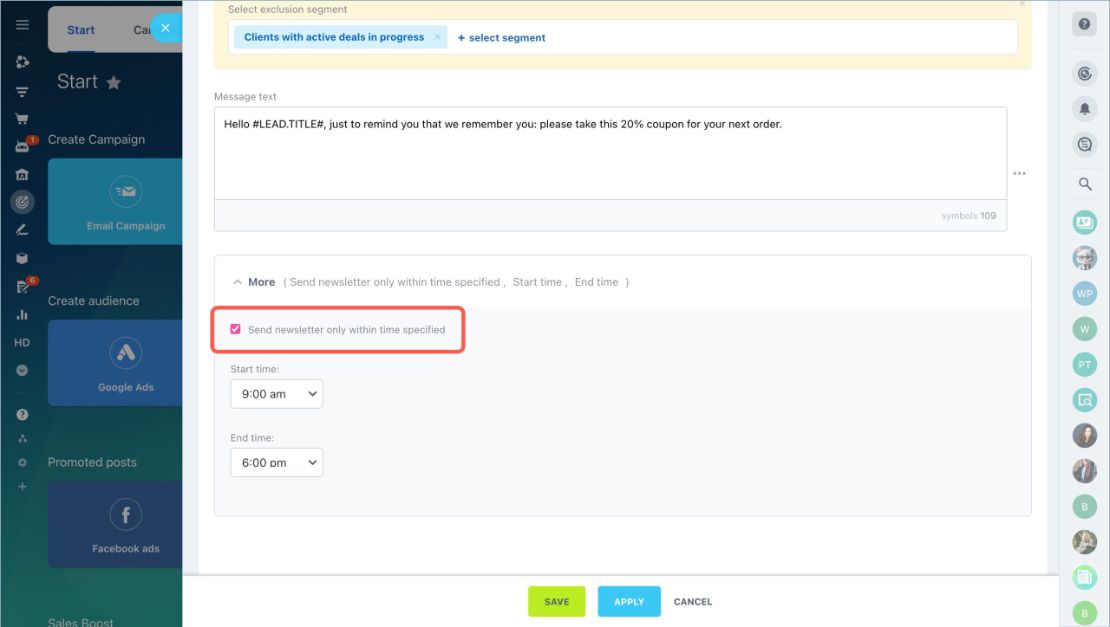Open the robot icon with notification badge
This screenshot has width=1110, height=627.
tap(22, 146)
